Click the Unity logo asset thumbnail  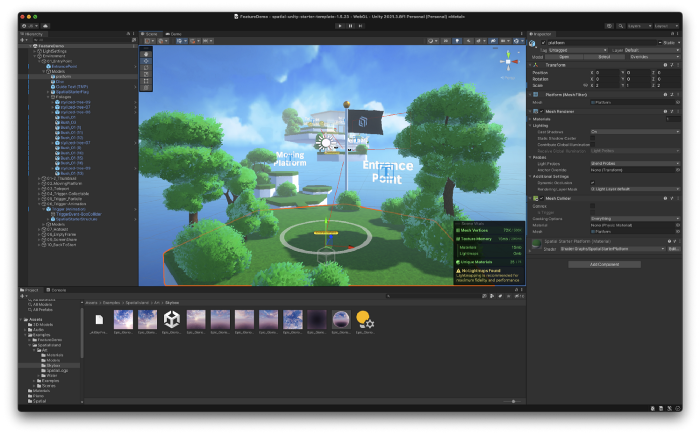pos(171,319)
